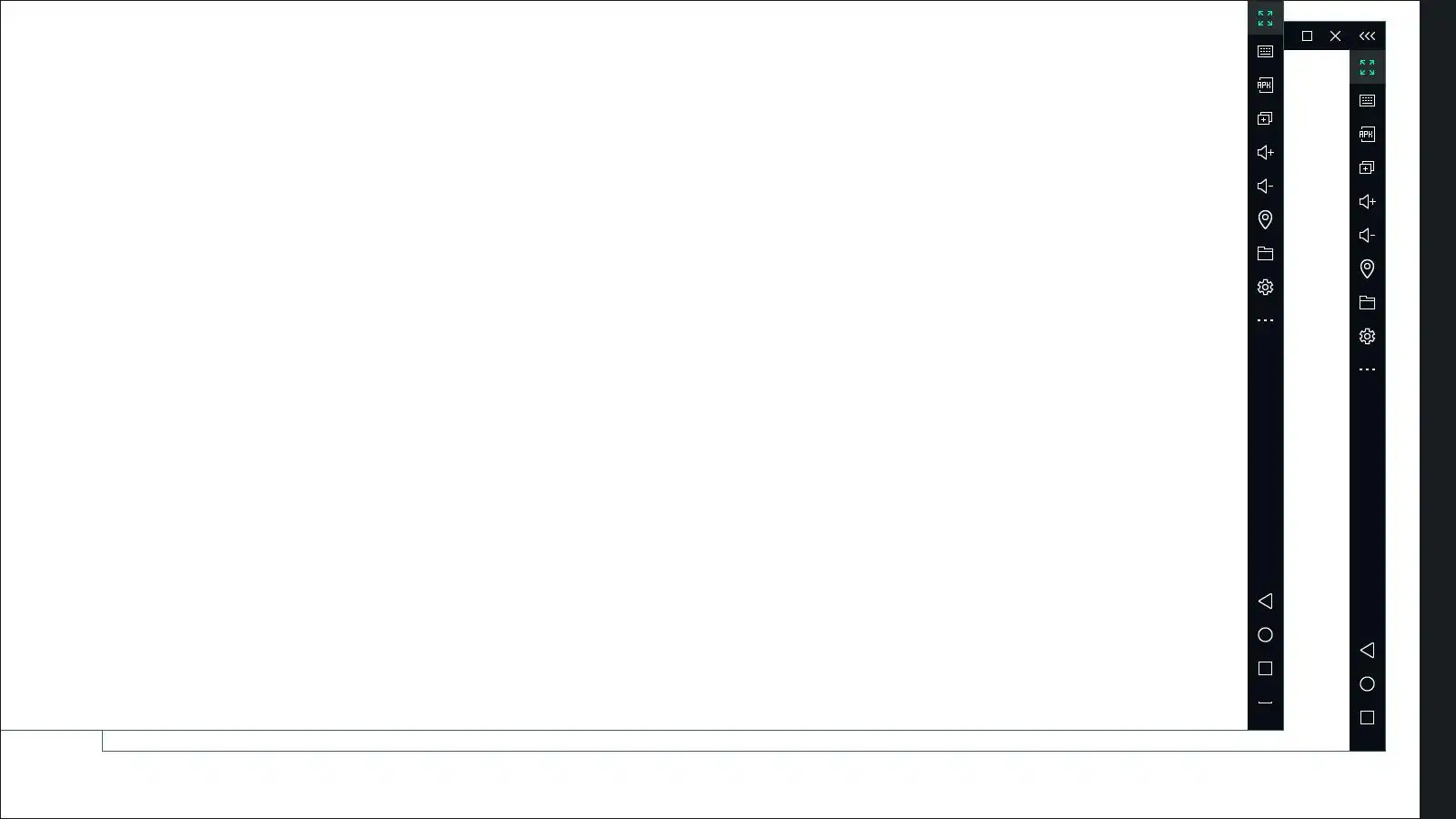Click the APK install icon in outer sidebar
1456x819 pixels.
(1367, 135)
